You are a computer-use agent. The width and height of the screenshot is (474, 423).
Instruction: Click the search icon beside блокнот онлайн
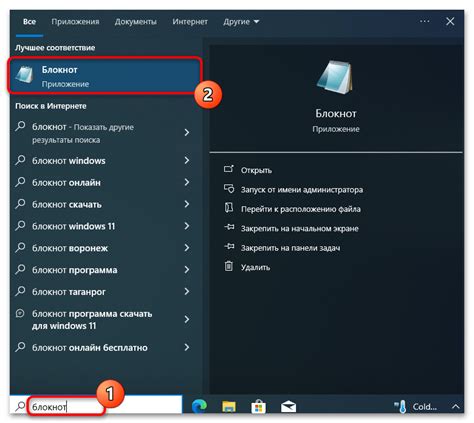click(x=20, y=182)
